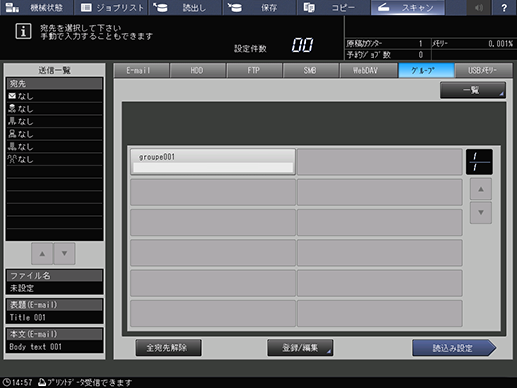This screenshot has width=517, height=388.
Task: Click the group destination icon in the sixth なし row
Action: click(x=12, y=159)
